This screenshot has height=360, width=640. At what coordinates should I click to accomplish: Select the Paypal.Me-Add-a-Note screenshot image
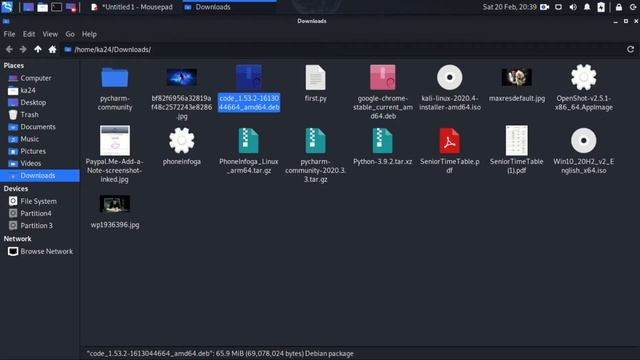[115, 140]
